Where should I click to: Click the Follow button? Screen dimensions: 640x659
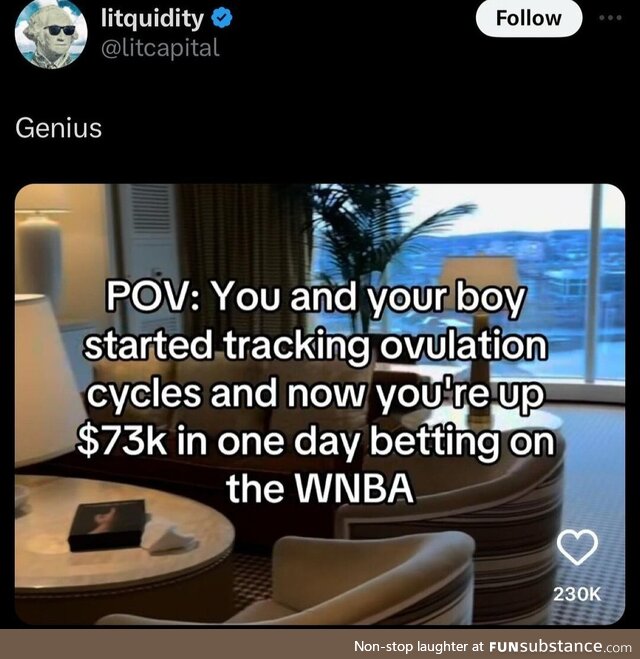pos(529,18)
